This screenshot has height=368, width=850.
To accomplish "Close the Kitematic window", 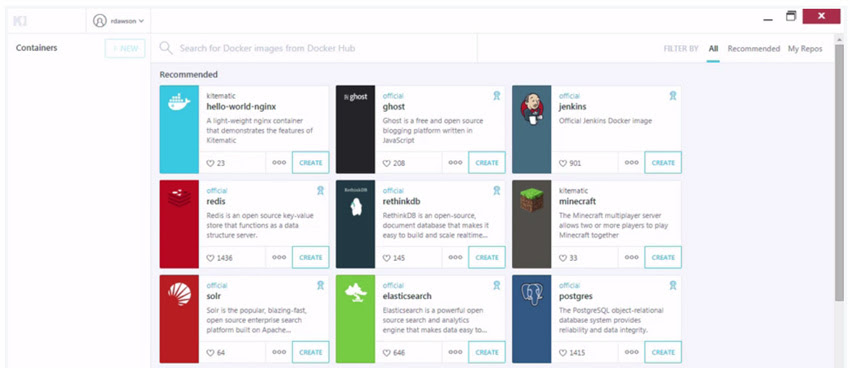I will tap(821, 16).
